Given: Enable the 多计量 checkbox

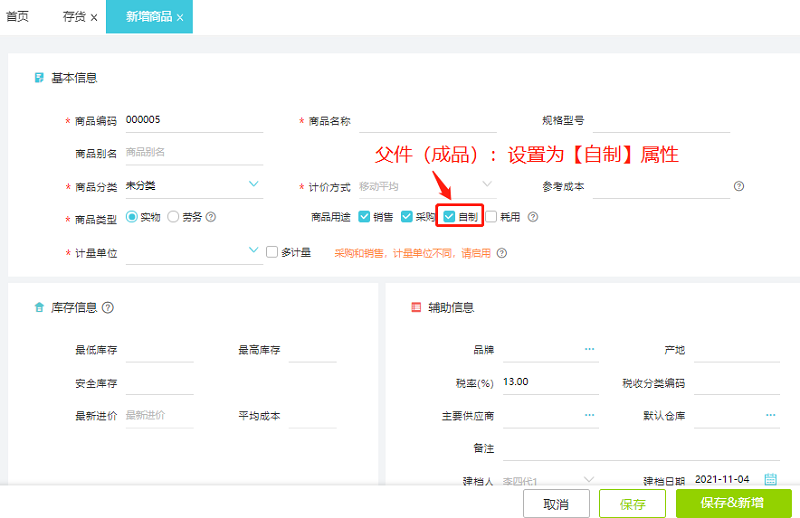Looking at the screenshot, I should pos(272,252).
